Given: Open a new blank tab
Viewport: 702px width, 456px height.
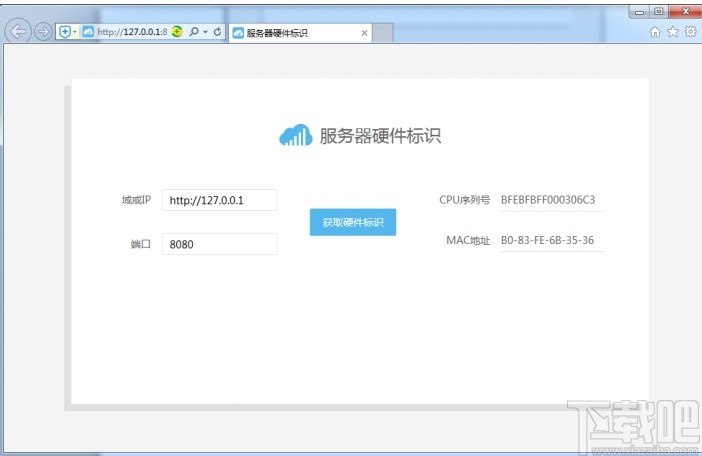Looking at the screenshot, I should (383, 33).
